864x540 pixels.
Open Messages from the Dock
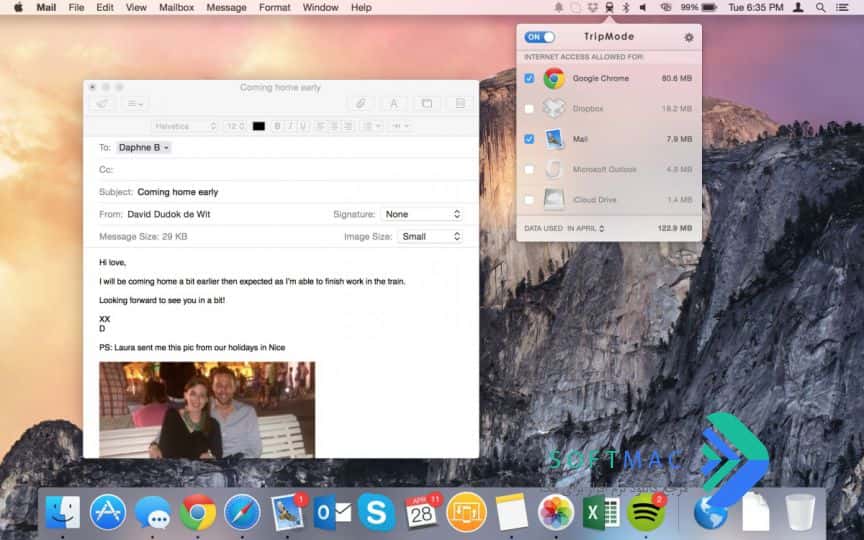[153, 514]
